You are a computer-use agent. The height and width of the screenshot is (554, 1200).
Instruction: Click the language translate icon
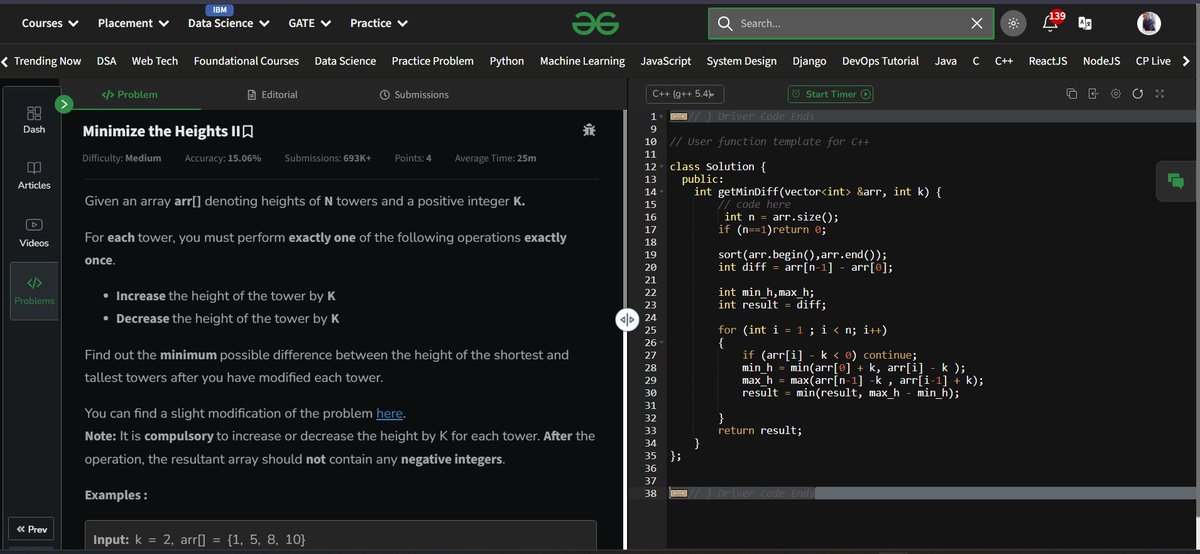click(x=1084, y=23)
